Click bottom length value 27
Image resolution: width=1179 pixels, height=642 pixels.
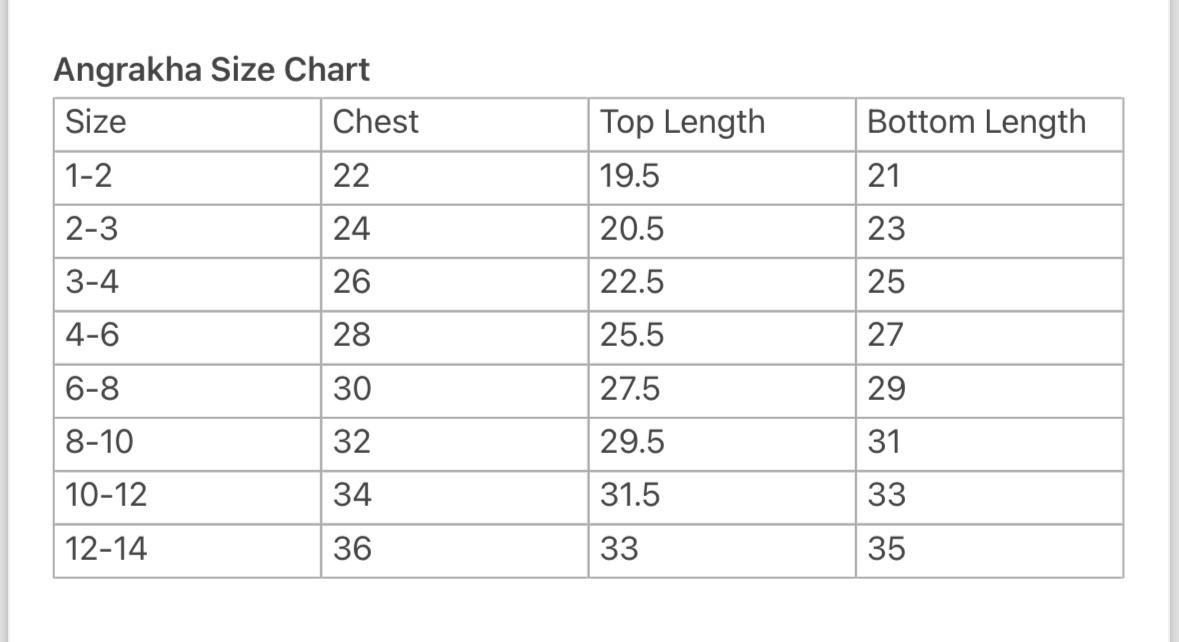[x=886, y=335]
